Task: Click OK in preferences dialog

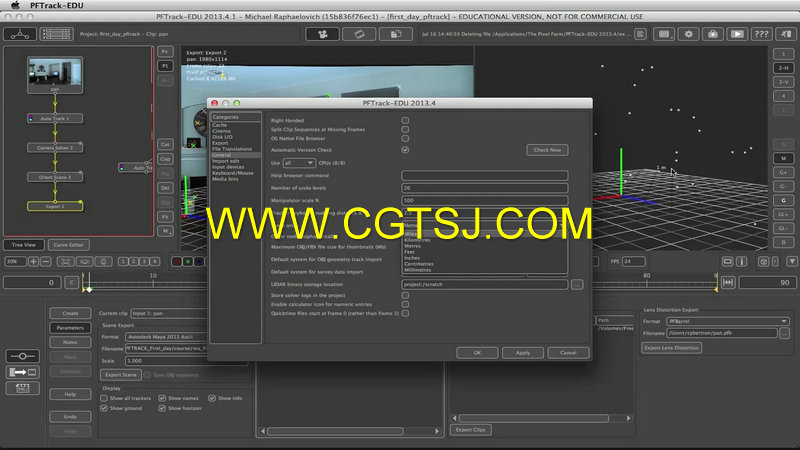Action: tap(477, 353)
